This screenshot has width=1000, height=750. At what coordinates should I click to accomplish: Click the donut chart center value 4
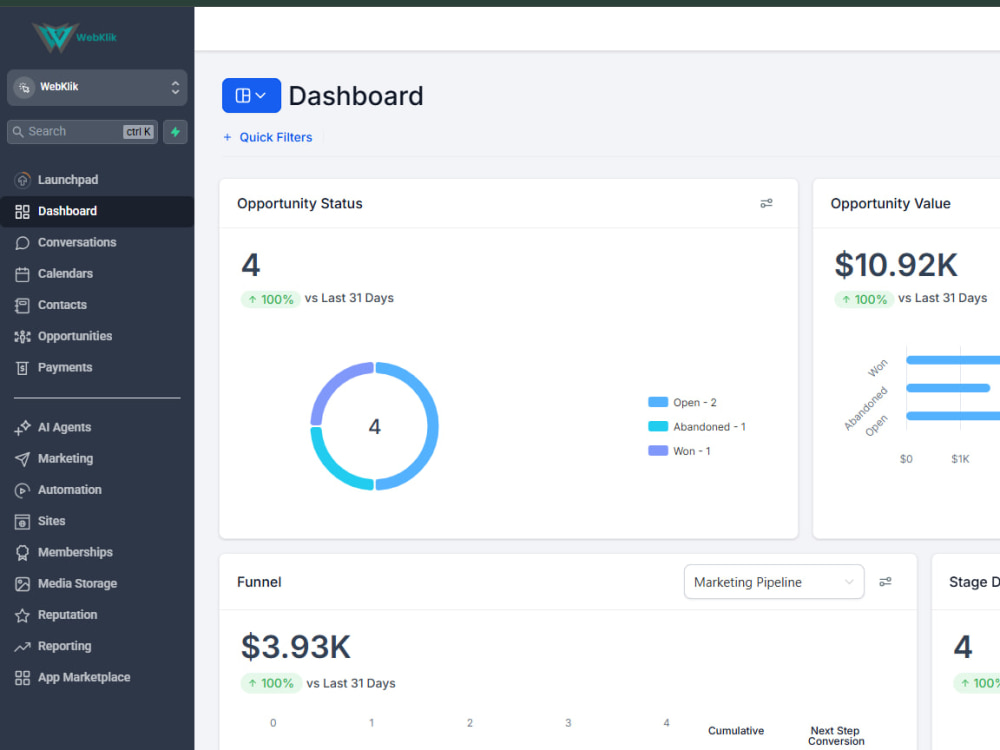374,427
